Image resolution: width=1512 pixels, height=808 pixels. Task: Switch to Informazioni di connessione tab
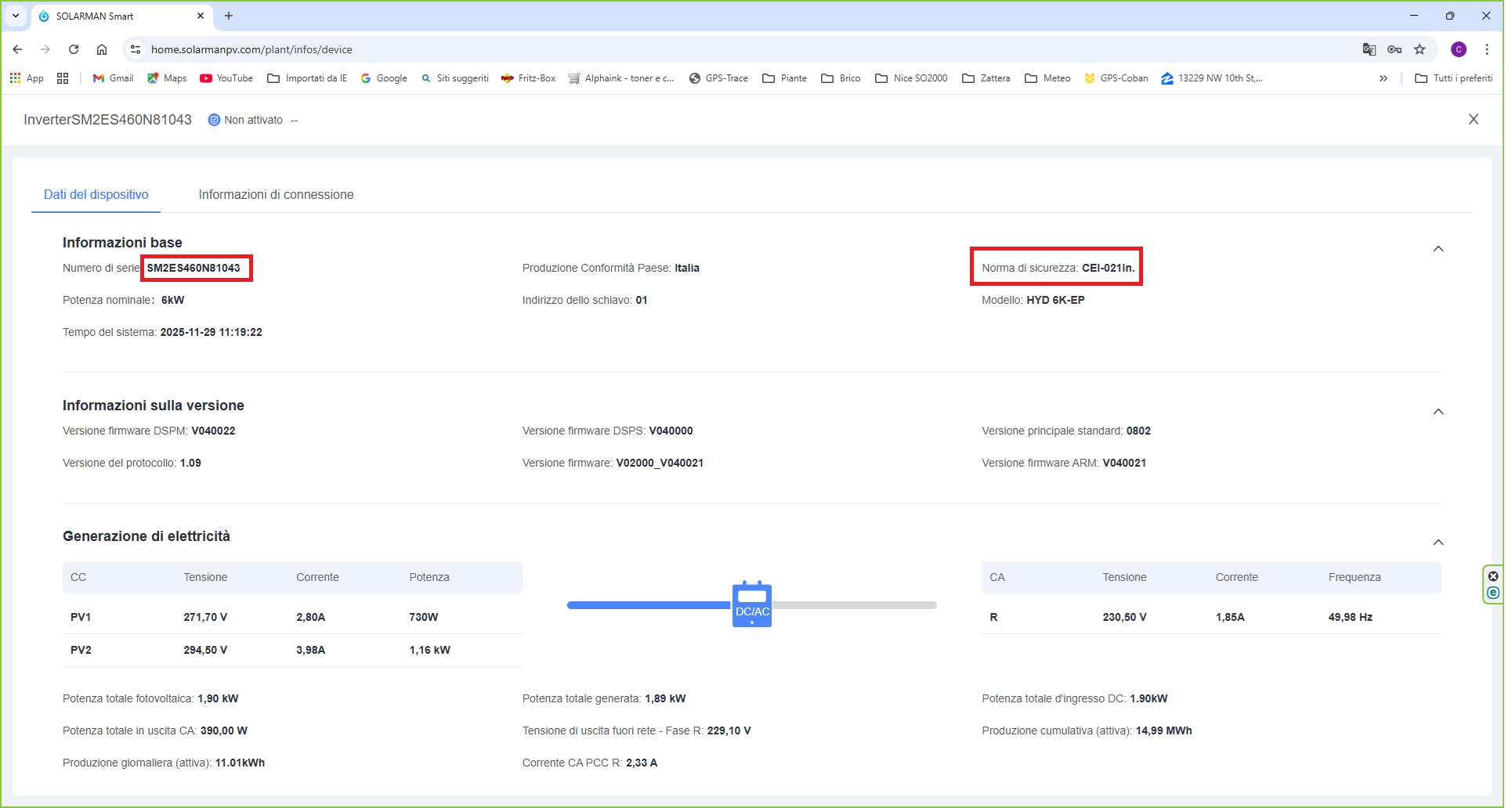click(x=276, y=194)
